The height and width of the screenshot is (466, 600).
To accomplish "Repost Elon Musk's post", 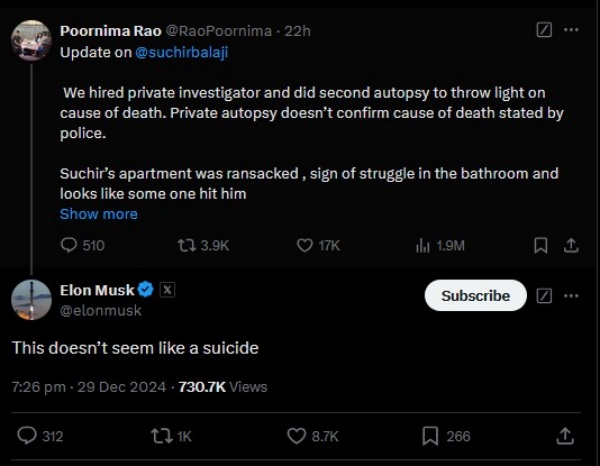I will [x=159, y=435].
